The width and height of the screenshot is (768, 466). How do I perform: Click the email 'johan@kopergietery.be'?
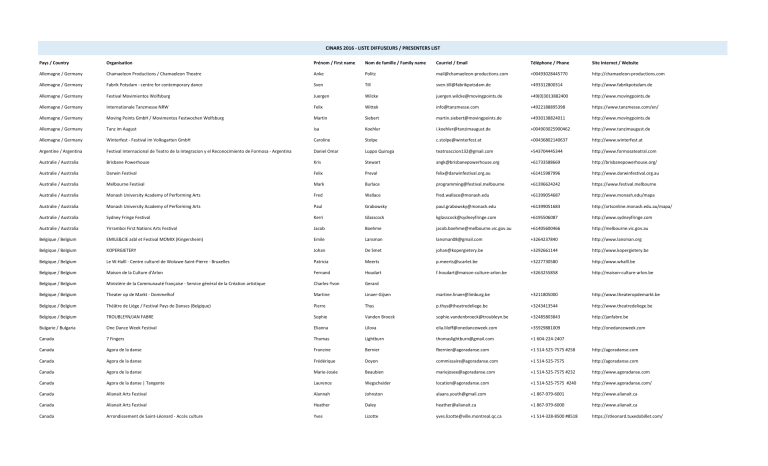459,250
